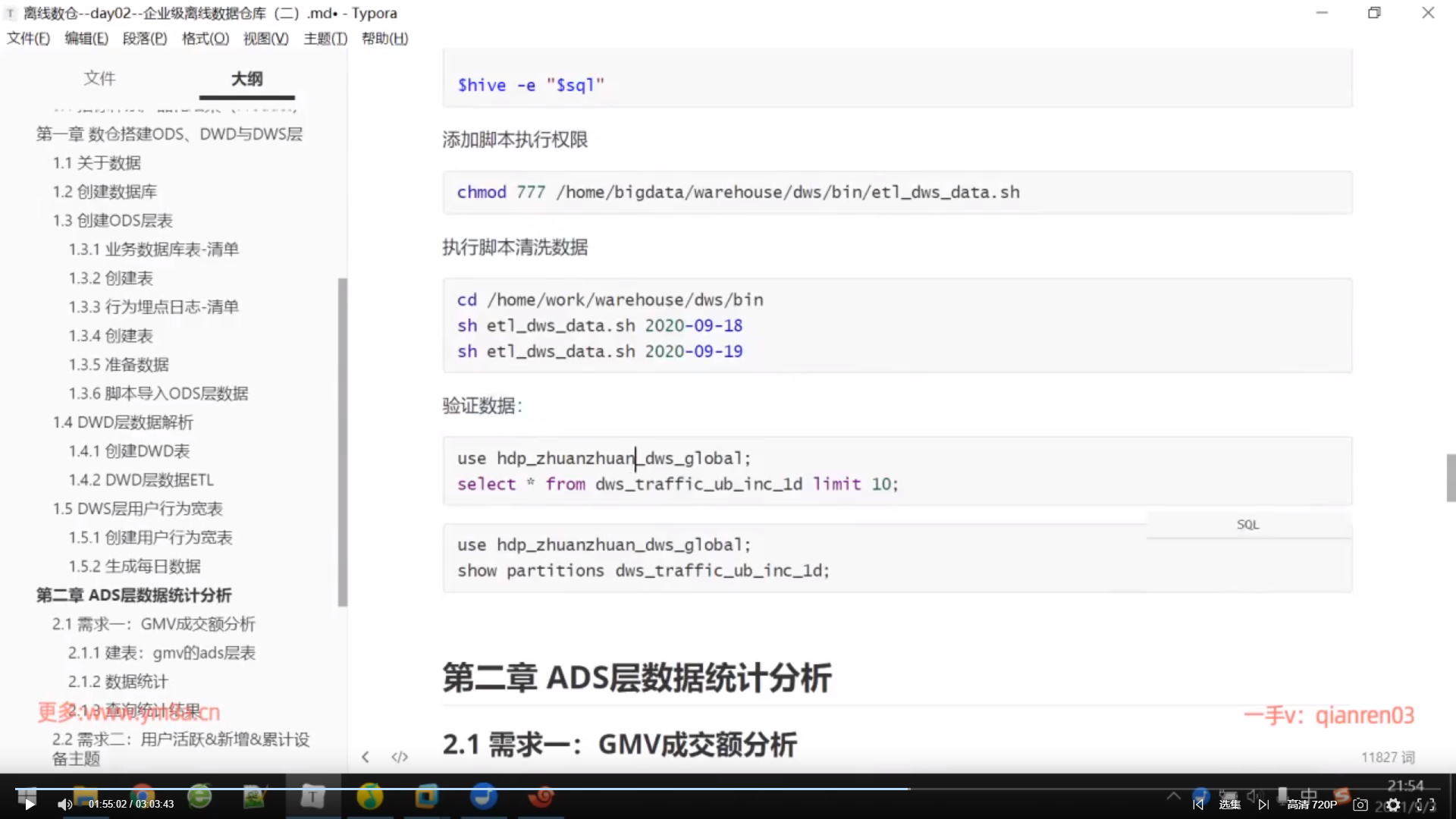
Task: Go to 2.1 需求一 GMV成交额分析 outline entry
Action: 153,624
